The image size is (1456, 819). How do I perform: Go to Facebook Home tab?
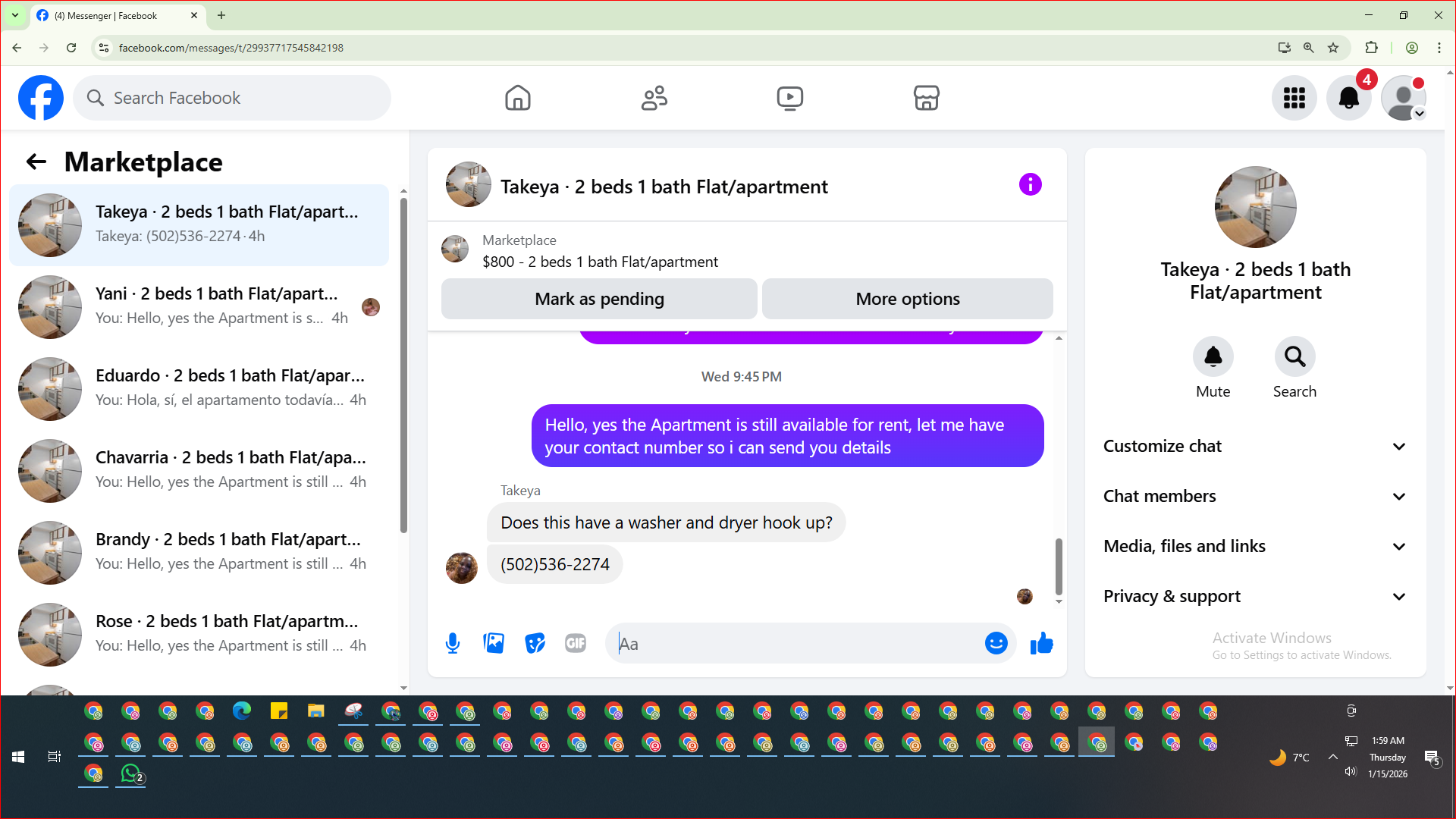click(518, 98)
